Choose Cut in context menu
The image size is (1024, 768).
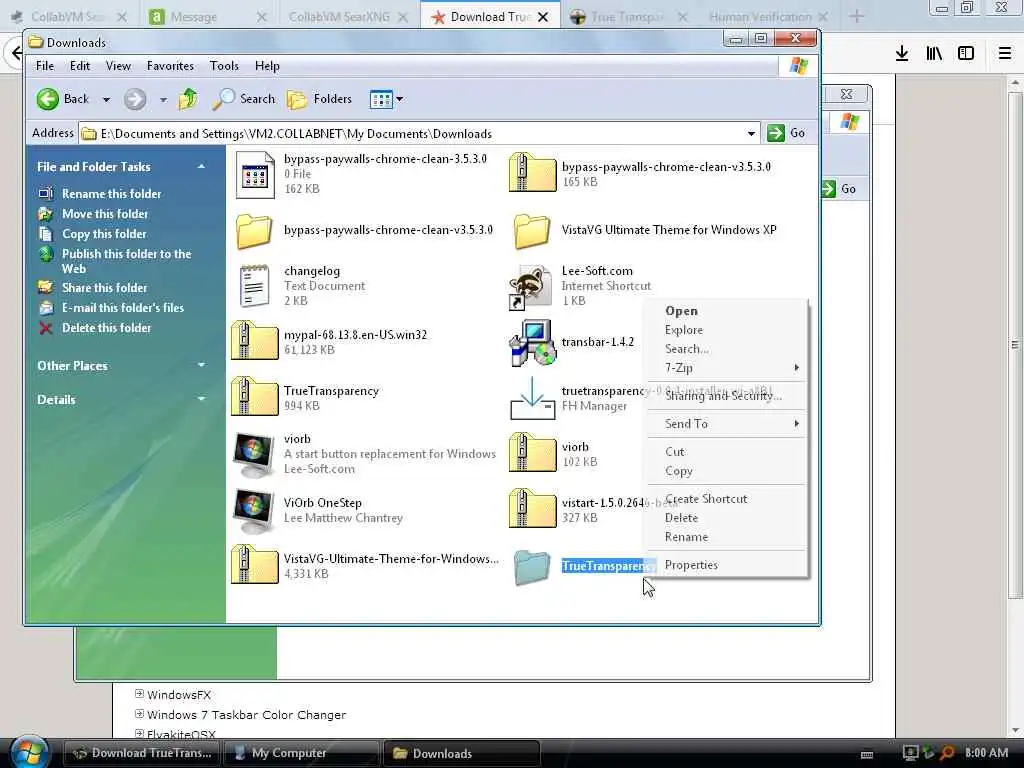click(x=726, y=452)
